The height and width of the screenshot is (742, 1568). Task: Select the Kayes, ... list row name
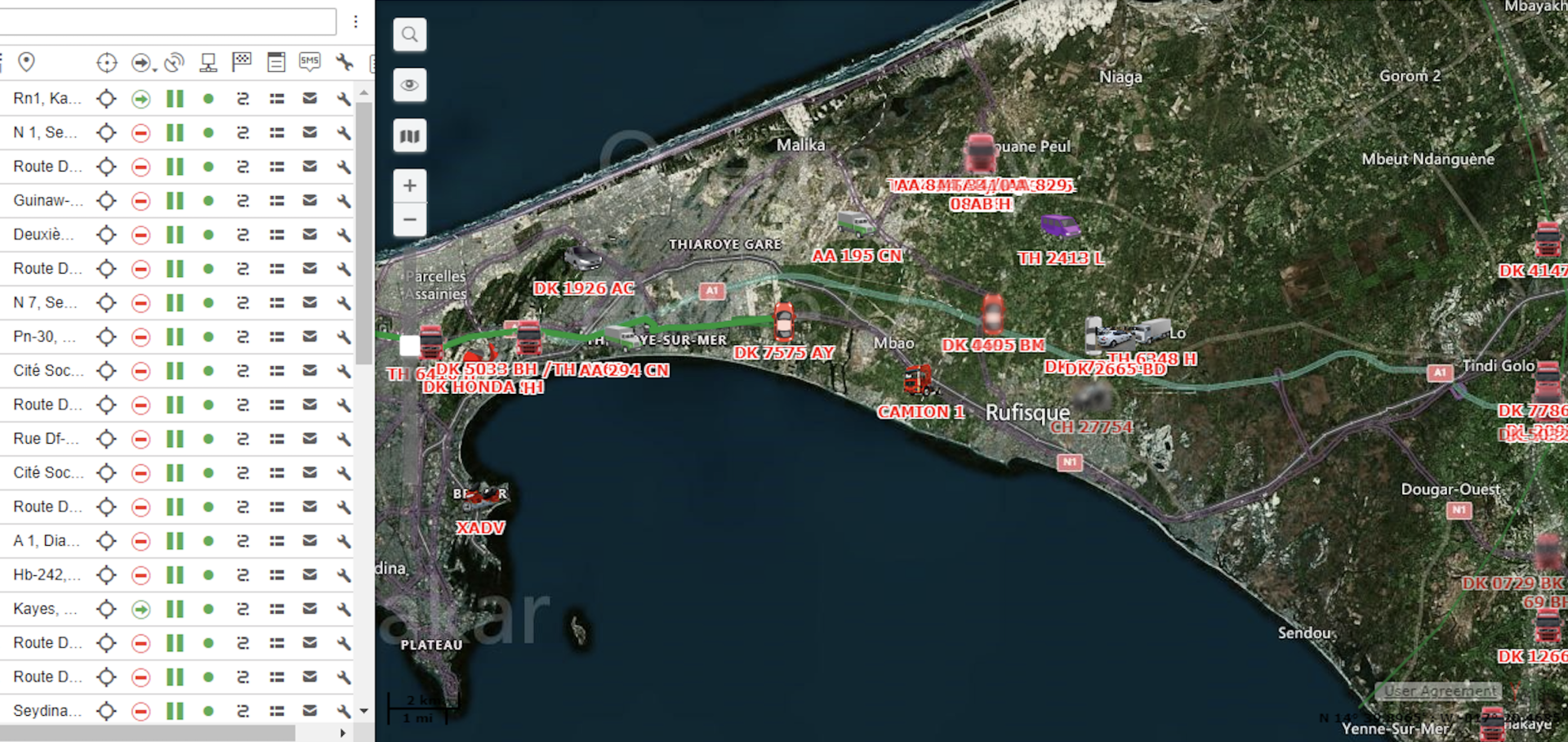[46, 609]
